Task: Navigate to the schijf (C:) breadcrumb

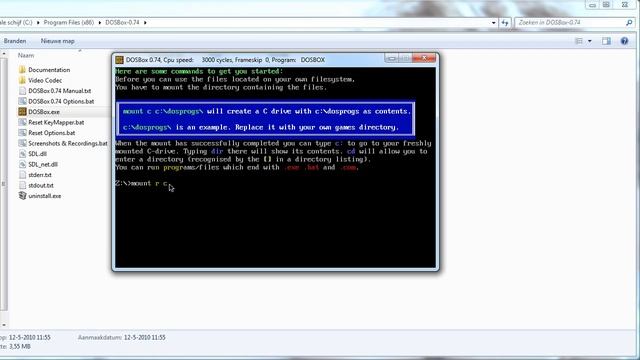Action: [16, 22]
